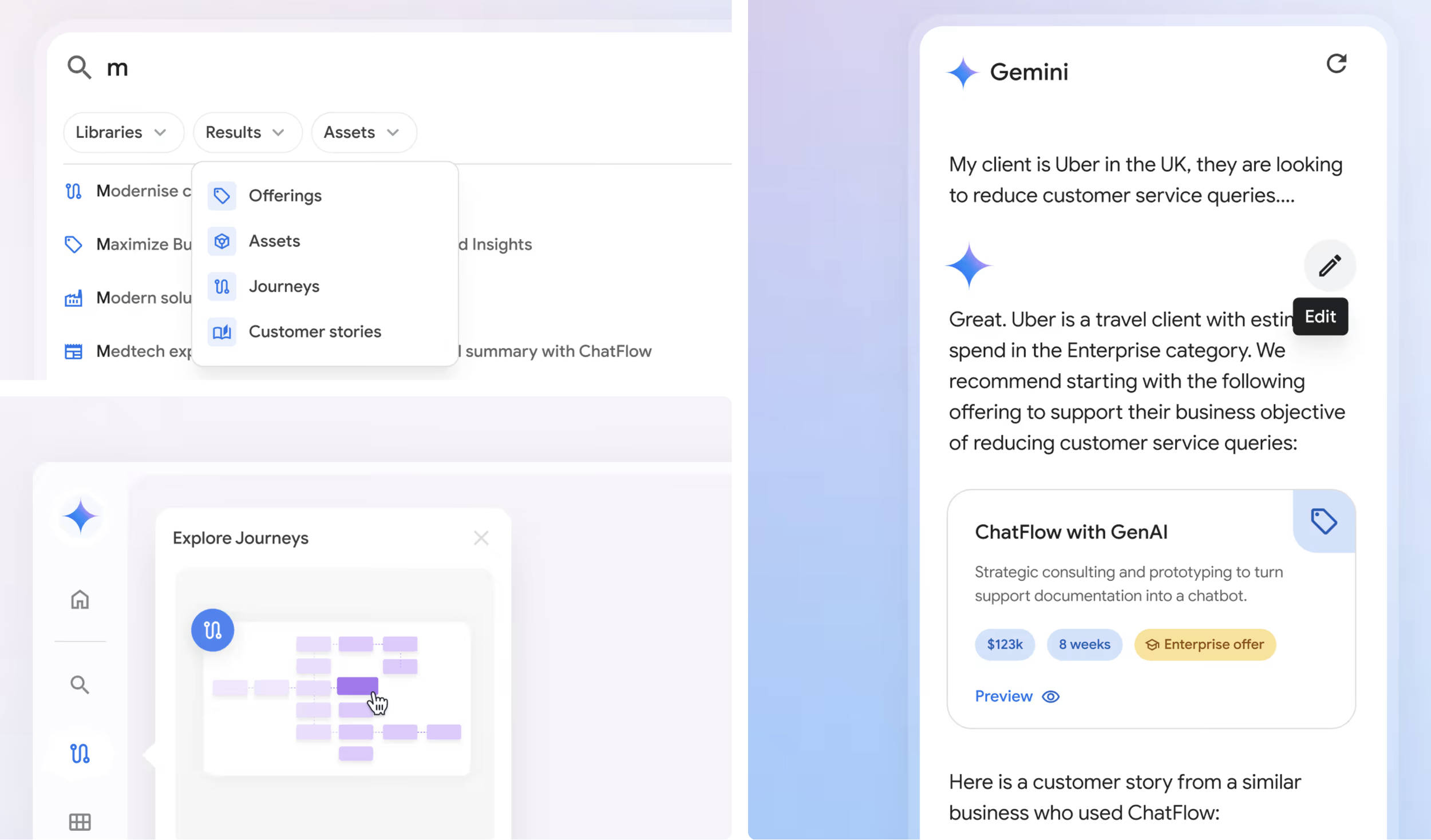Image resolution: width=1431 pixels, height=840 pixels.
Task: Click the highlighted purple journey node
Action: 357,685
